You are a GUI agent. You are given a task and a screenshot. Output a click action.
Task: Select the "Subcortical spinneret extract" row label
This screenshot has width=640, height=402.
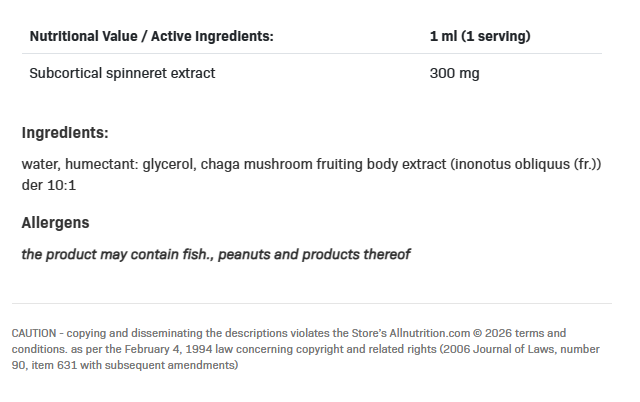pos(122,73)
